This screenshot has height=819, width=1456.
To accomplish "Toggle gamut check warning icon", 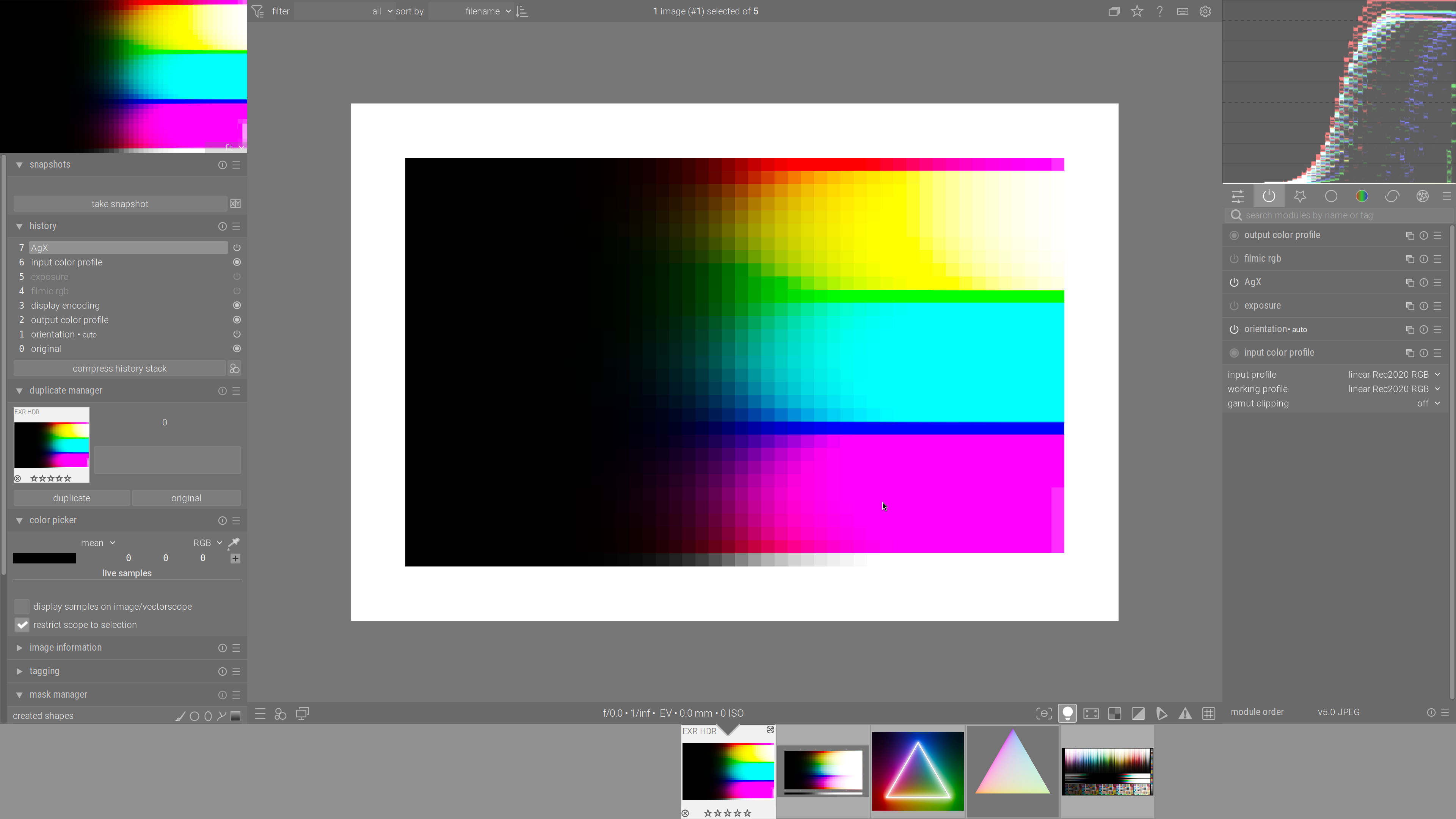I will 1185,713.
